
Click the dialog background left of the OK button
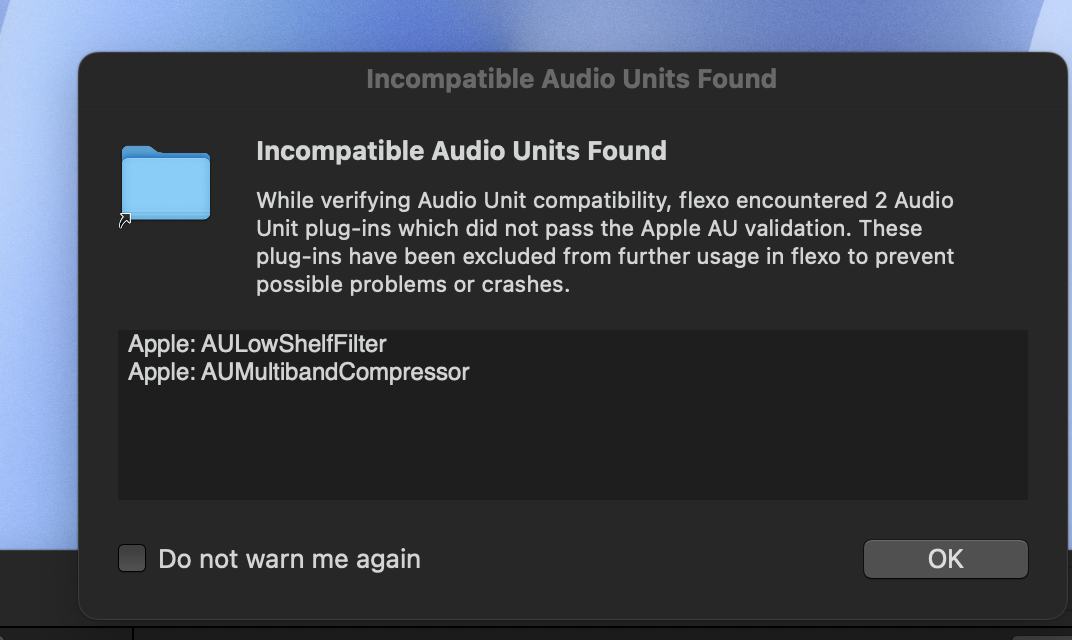[x=650, y=559]
